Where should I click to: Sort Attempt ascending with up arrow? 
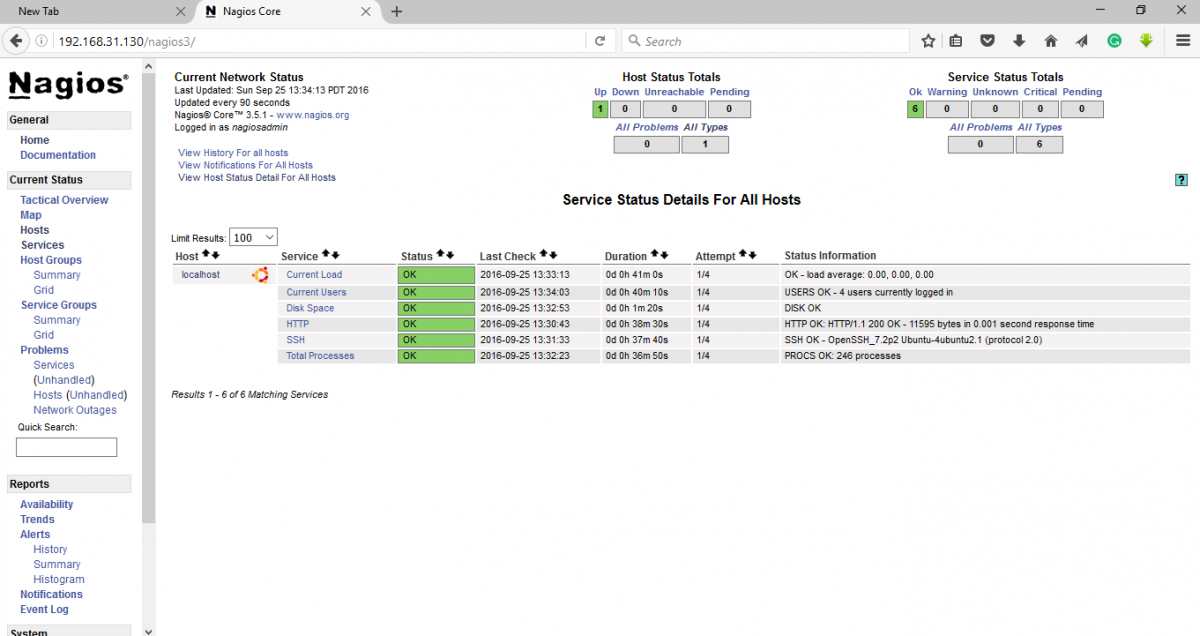pos(744,255)
